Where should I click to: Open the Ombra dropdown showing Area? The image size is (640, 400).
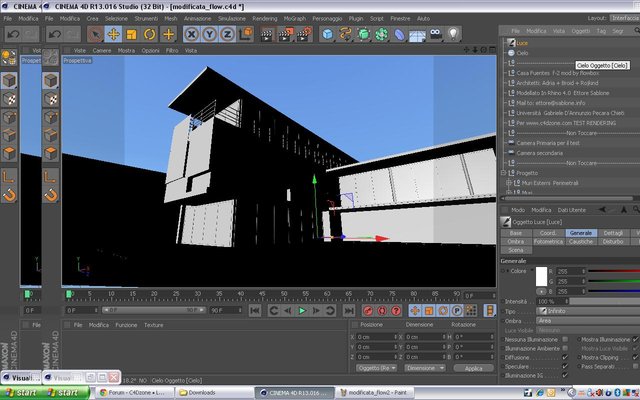click(588, 321)
